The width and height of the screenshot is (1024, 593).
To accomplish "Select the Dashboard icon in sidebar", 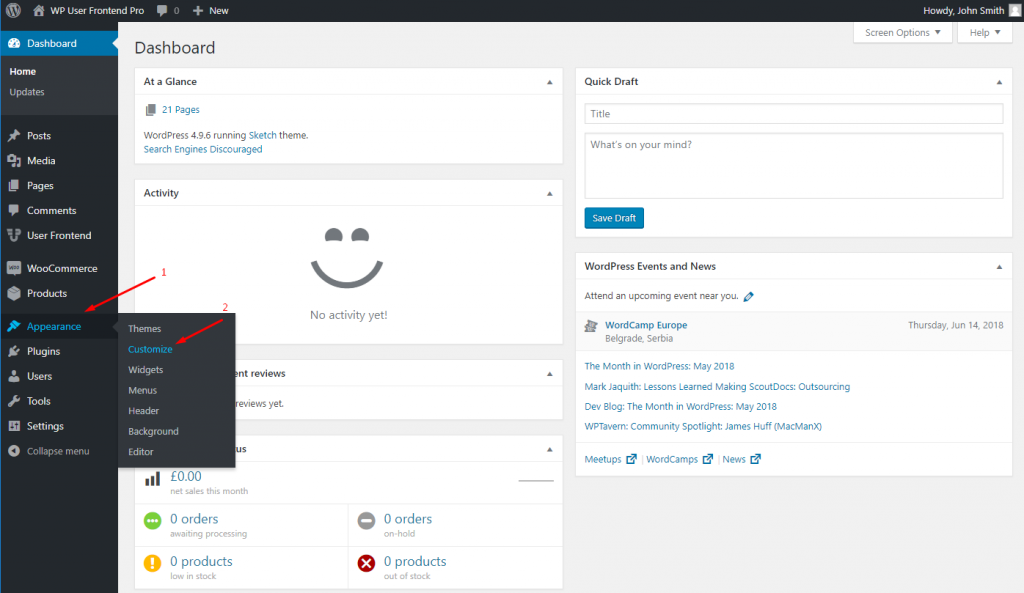I will coord(15,43).
